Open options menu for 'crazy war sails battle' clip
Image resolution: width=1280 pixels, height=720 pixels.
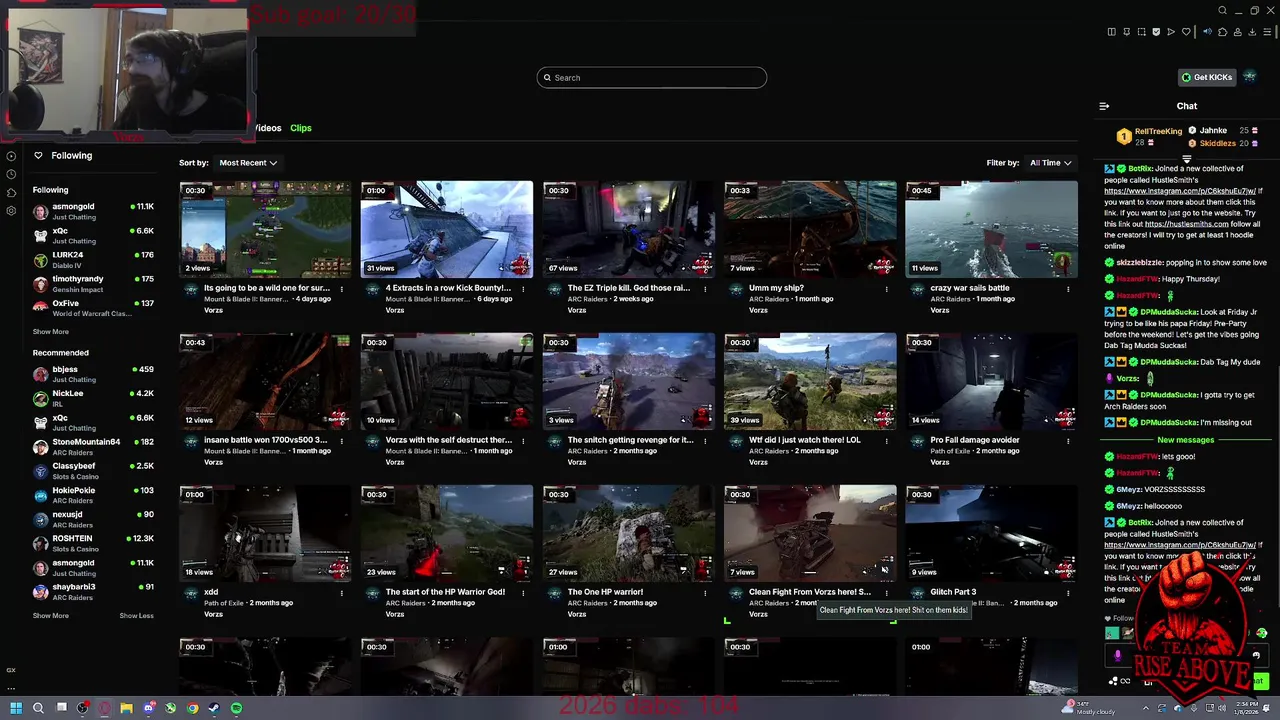pos(1068,289)
